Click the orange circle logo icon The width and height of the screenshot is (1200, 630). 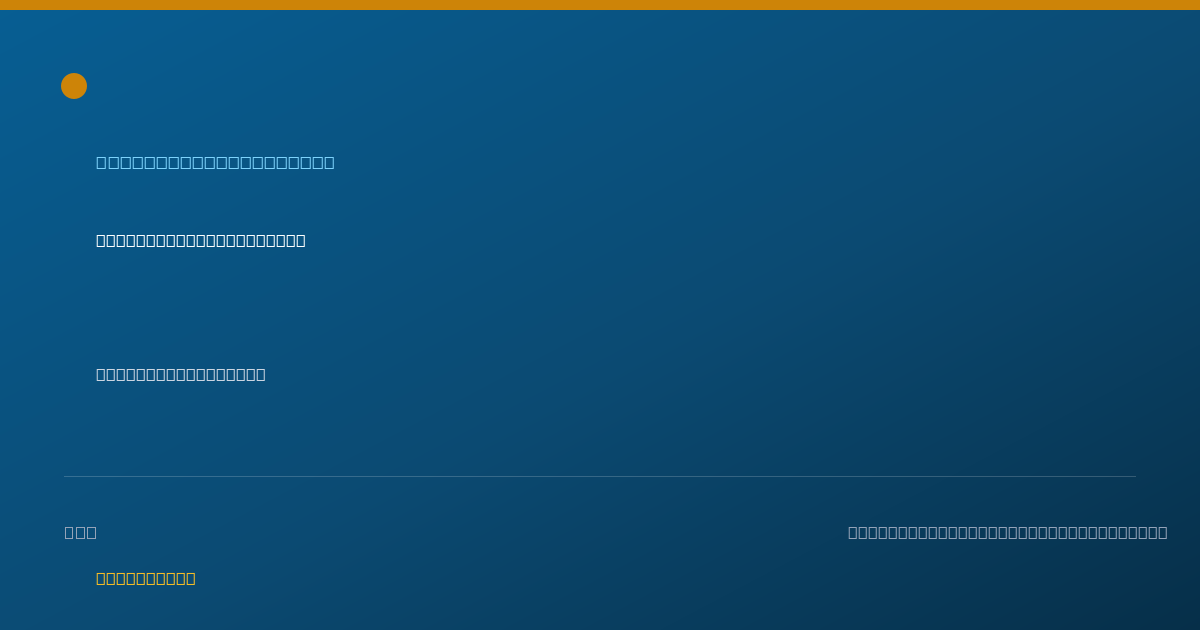coord(74,86)
